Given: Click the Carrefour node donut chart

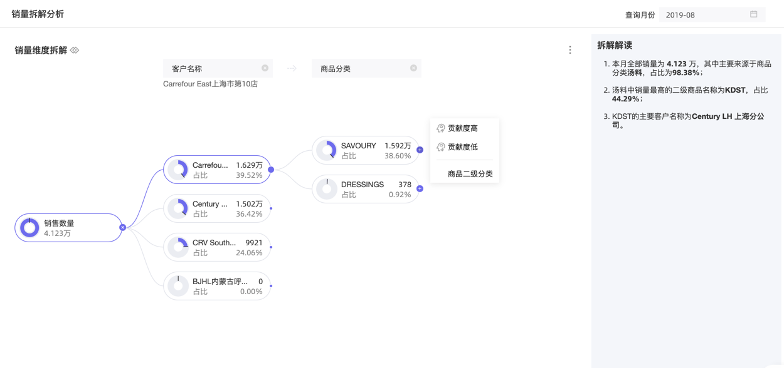Looking at the screenshot, I should (x=178, y=170).
